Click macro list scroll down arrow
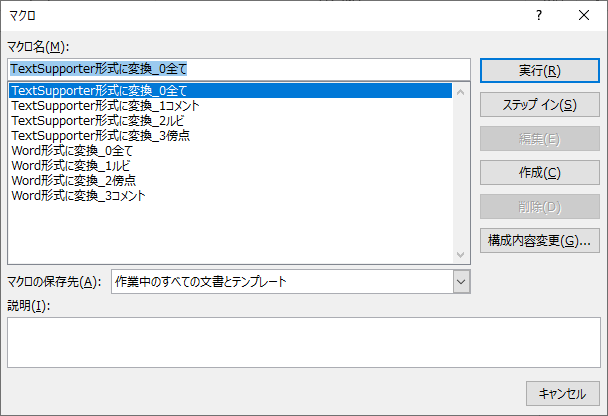The width and height of the screenshot is (608, 416). point(461,255)
